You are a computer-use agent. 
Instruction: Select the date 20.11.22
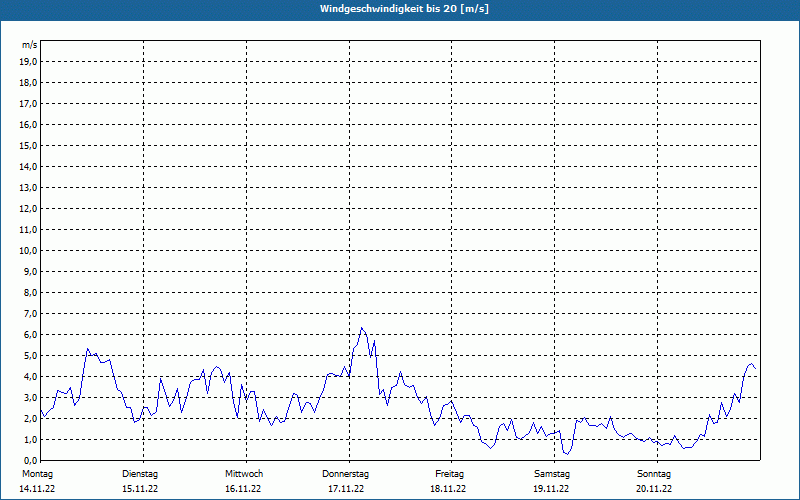(x=654, y=489)
